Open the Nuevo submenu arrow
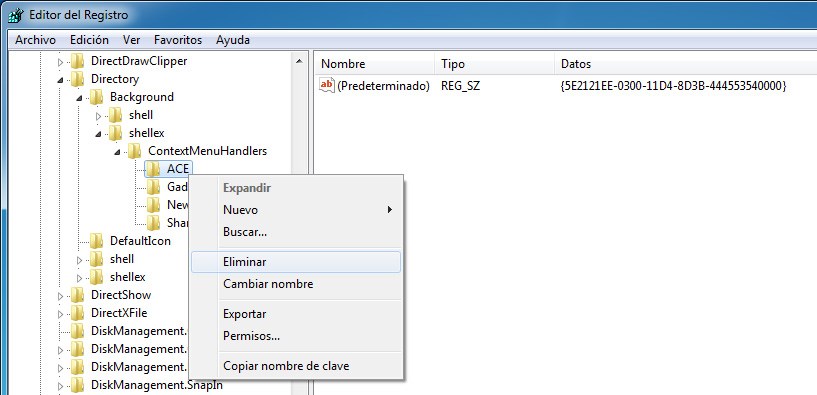Image resolution: width=817 pixels, height=395 pixels. pos(389,210)
